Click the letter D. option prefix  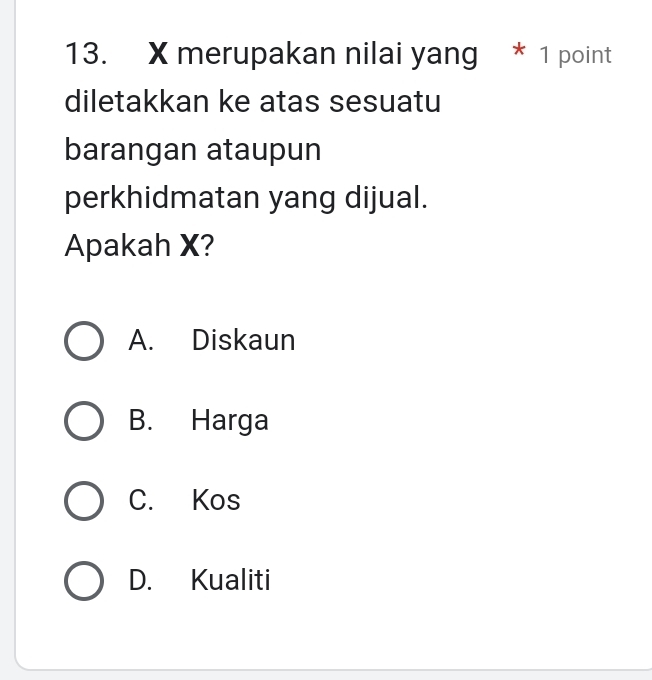[142, 580]
